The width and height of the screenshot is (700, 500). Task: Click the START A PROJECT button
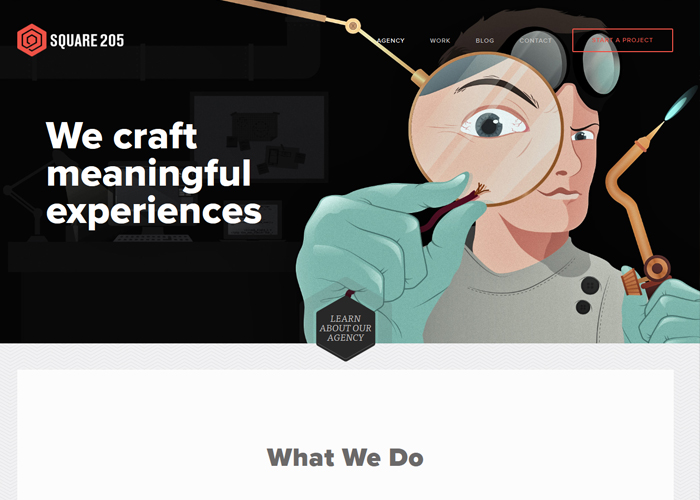tap(622, 40)
